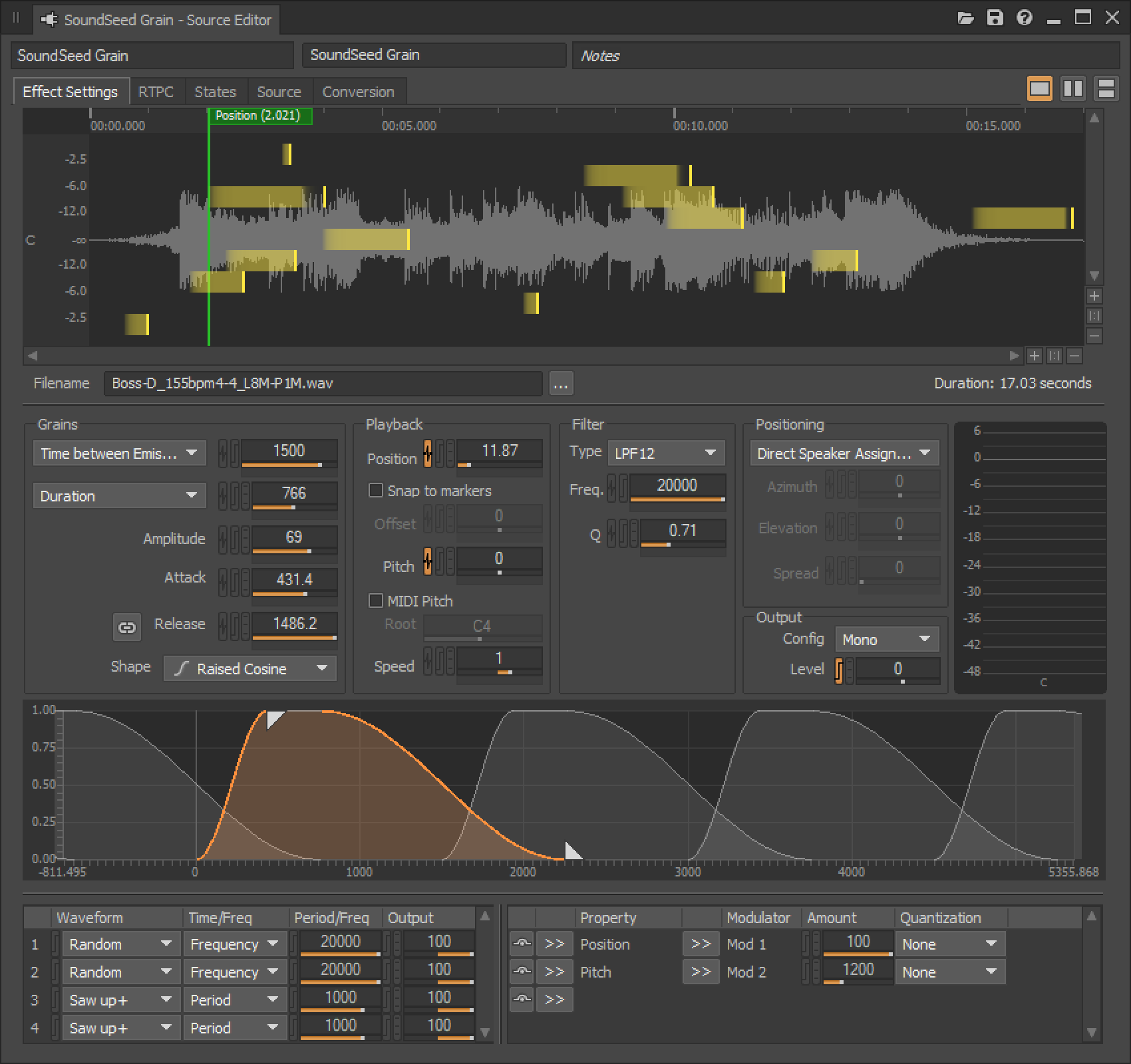Toggle the MIDI Pitch checkbox

[376, 600]
